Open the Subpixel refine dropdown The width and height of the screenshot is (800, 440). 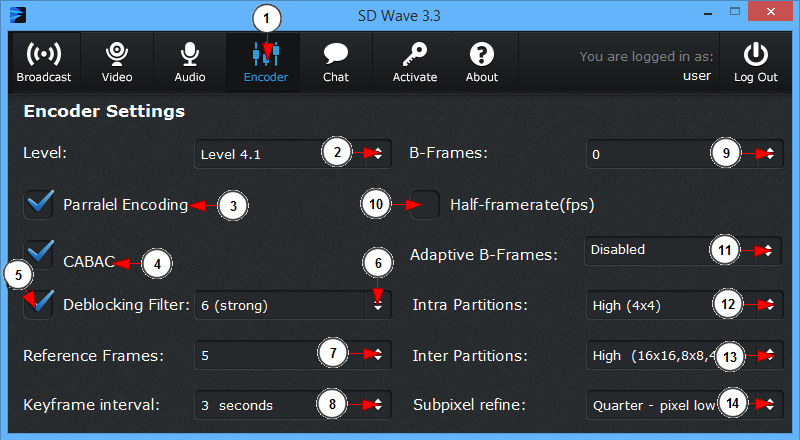[685, 405]
